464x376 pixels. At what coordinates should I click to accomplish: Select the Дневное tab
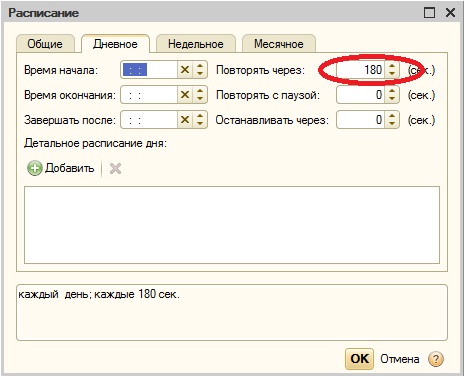click(x=115, y=44)
